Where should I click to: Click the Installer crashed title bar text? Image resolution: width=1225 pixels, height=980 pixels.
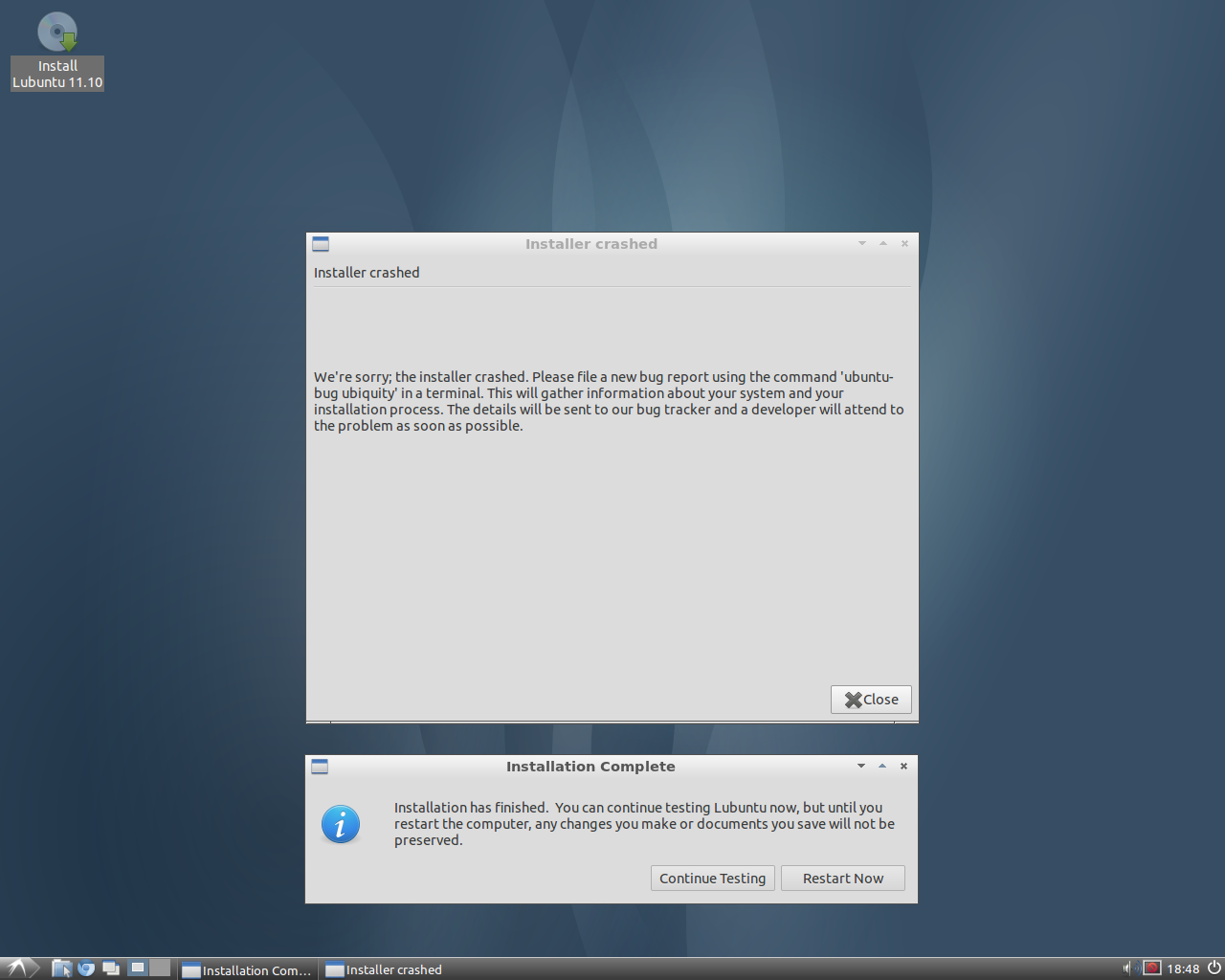[x=591, y=244]
